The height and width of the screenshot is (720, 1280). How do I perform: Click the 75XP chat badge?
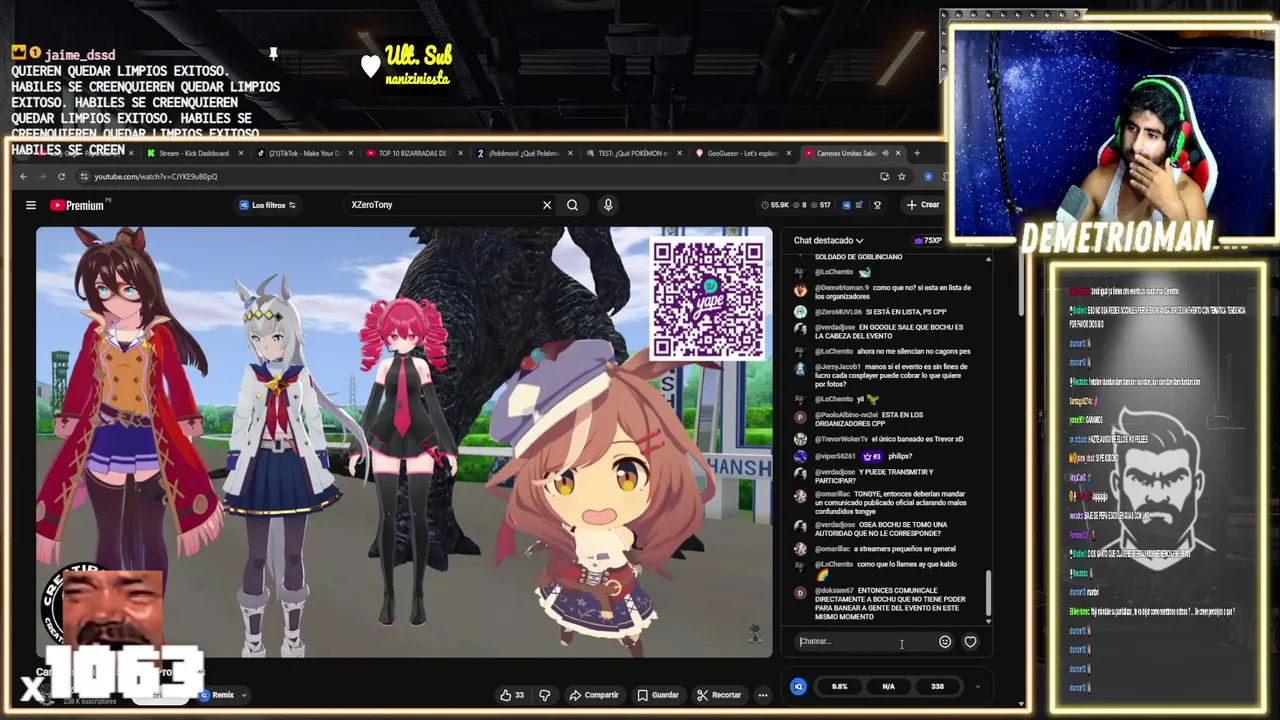coord(928,240)
